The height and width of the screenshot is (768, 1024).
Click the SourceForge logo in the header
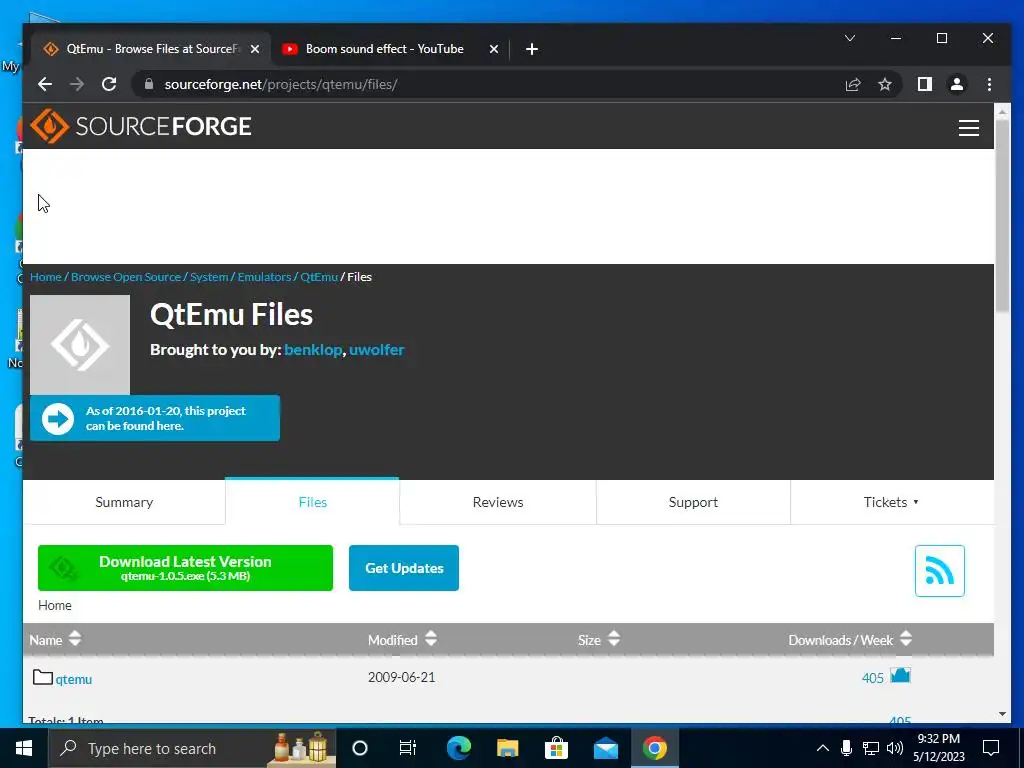pyautogui.click(x=140, y=126)
